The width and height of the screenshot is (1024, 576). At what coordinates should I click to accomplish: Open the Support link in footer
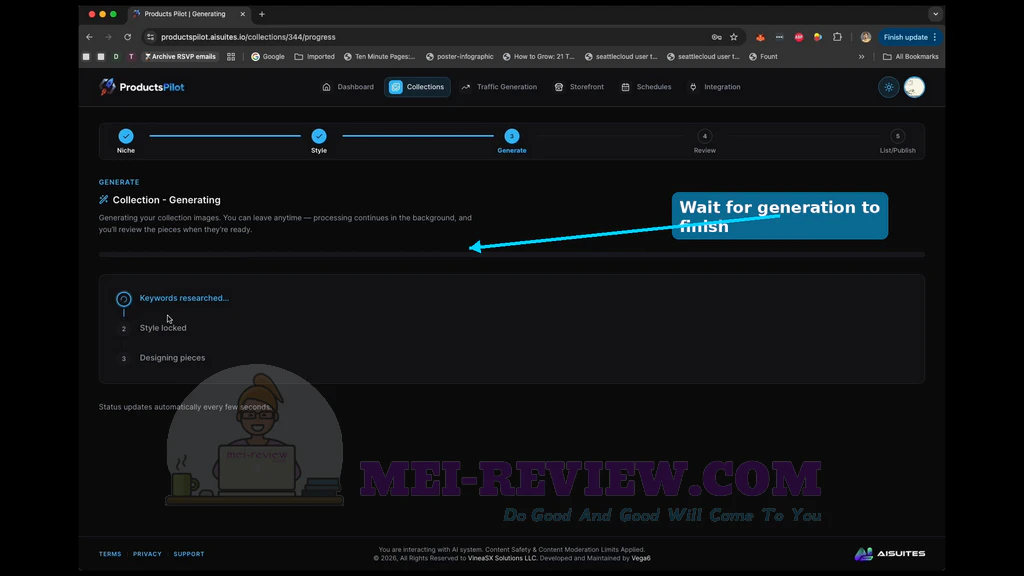189,554
